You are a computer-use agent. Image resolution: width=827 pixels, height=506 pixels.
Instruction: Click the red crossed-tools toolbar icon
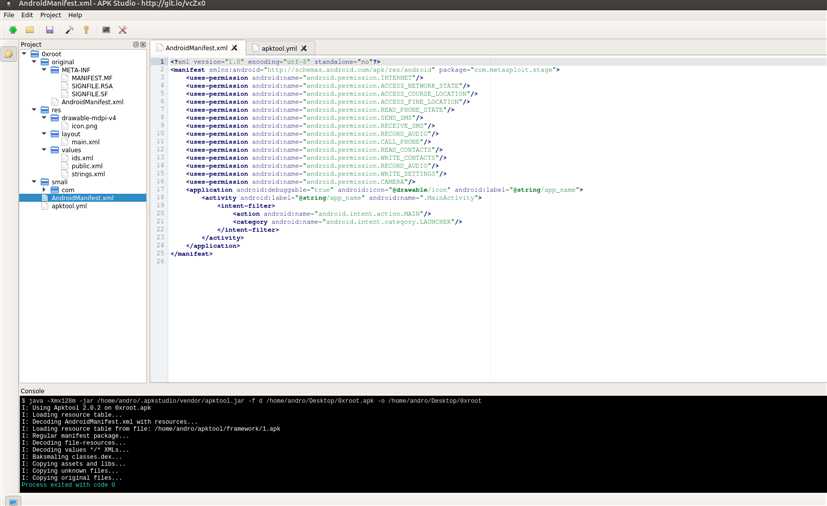click(x=123, y=30)
